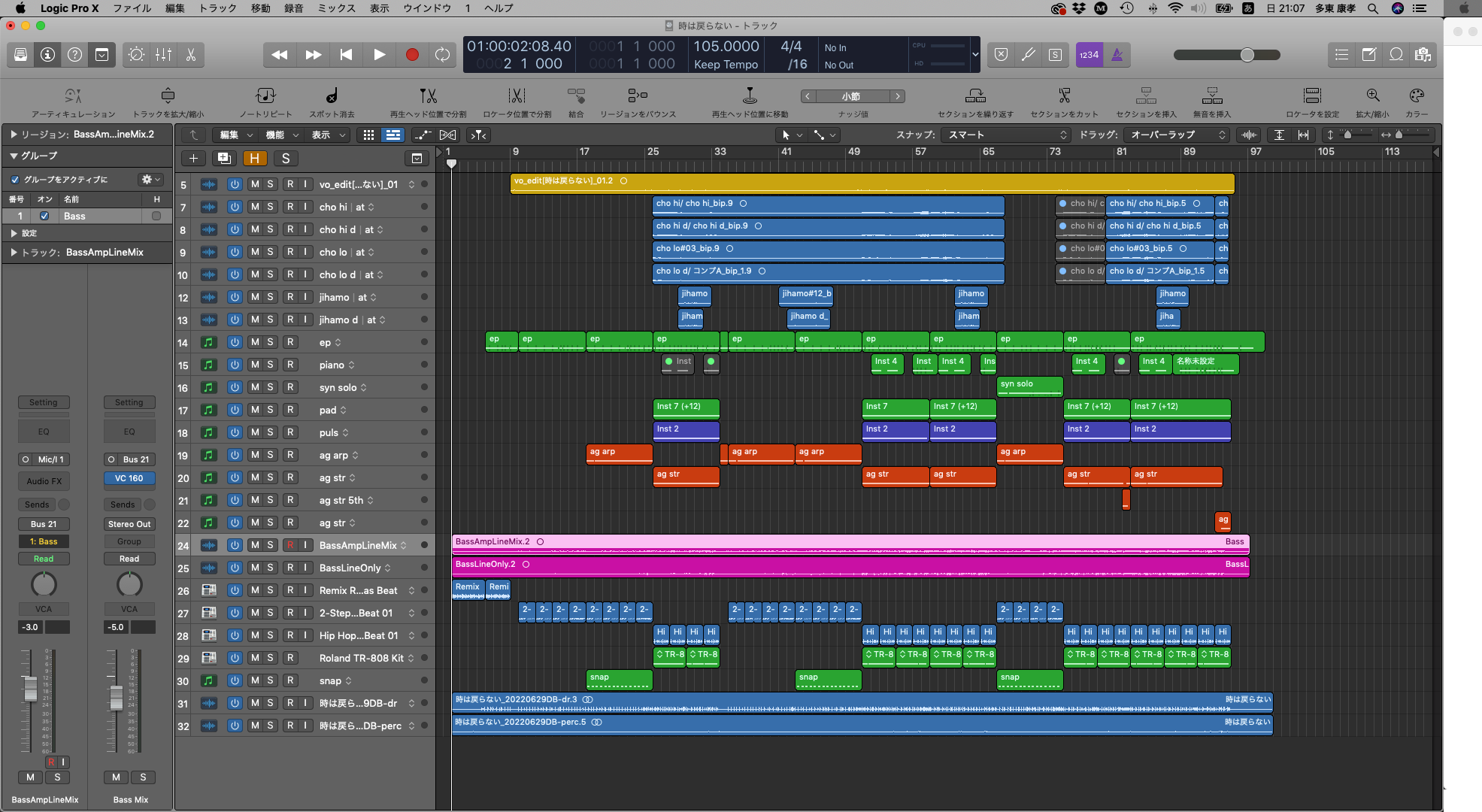Solo the BassLineOnly track
Viewport: 1482px width, 812px height.
(x=270, y=568)
